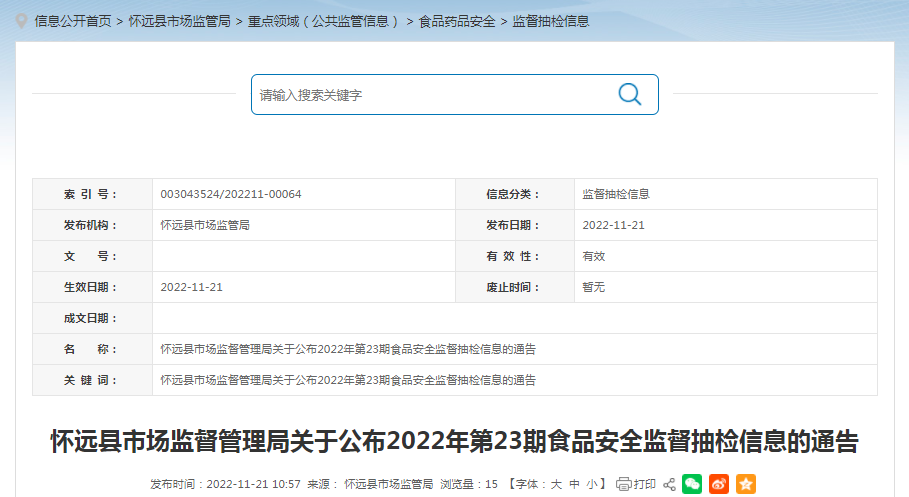Click the location pin icon in breadcrumb

click(x=21, y=21)
